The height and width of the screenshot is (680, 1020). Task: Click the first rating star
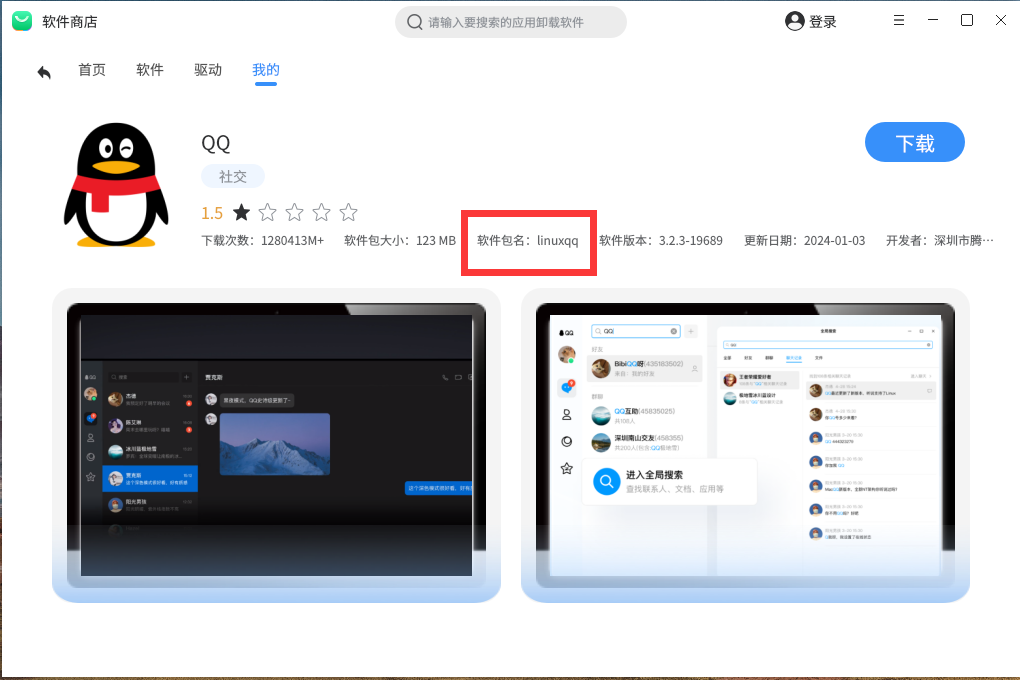241,212
